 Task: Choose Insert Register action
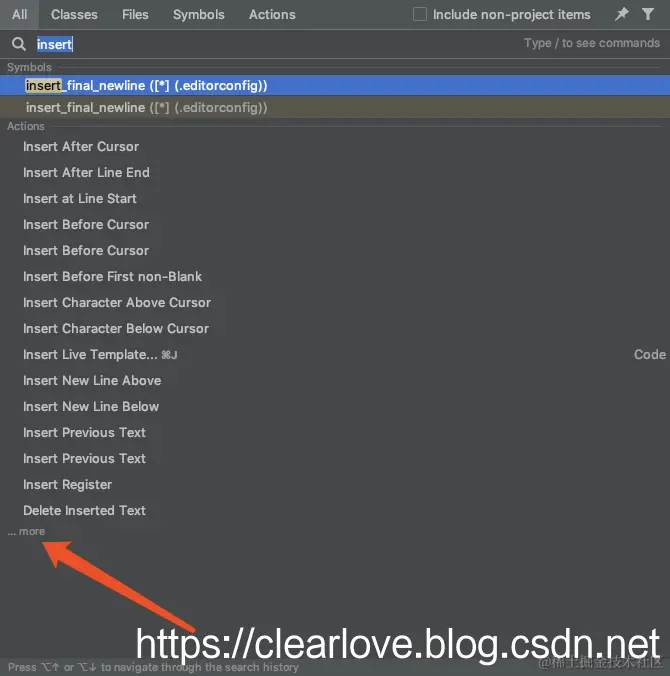pos(335,485)
